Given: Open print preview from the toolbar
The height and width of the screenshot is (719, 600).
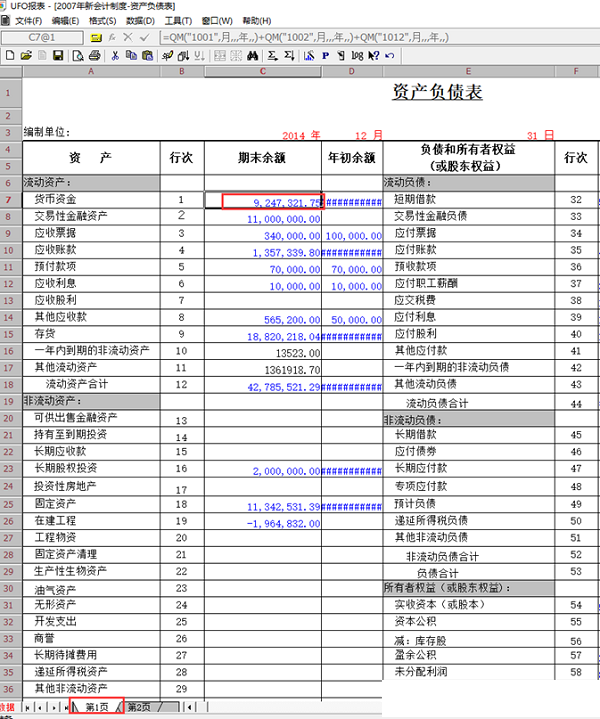Looking at the screenshot, I should point(78,55).
